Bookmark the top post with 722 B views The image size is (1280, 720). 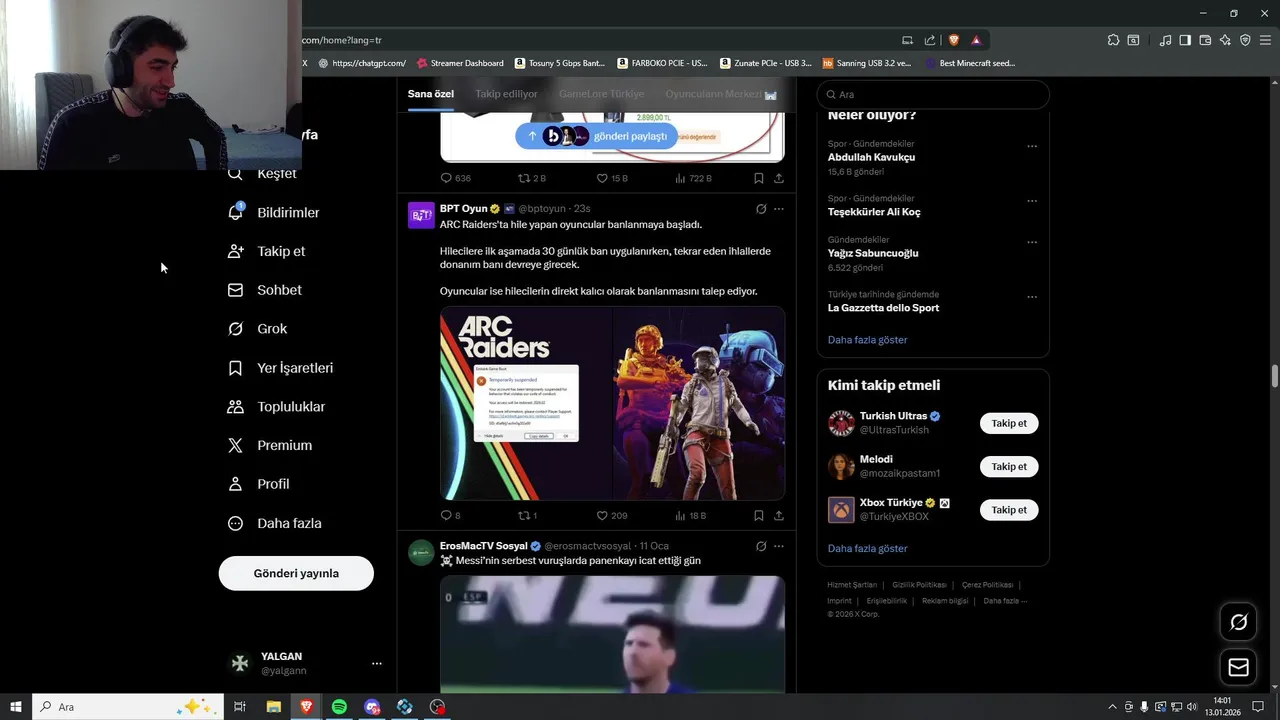(x=759, y=178)
